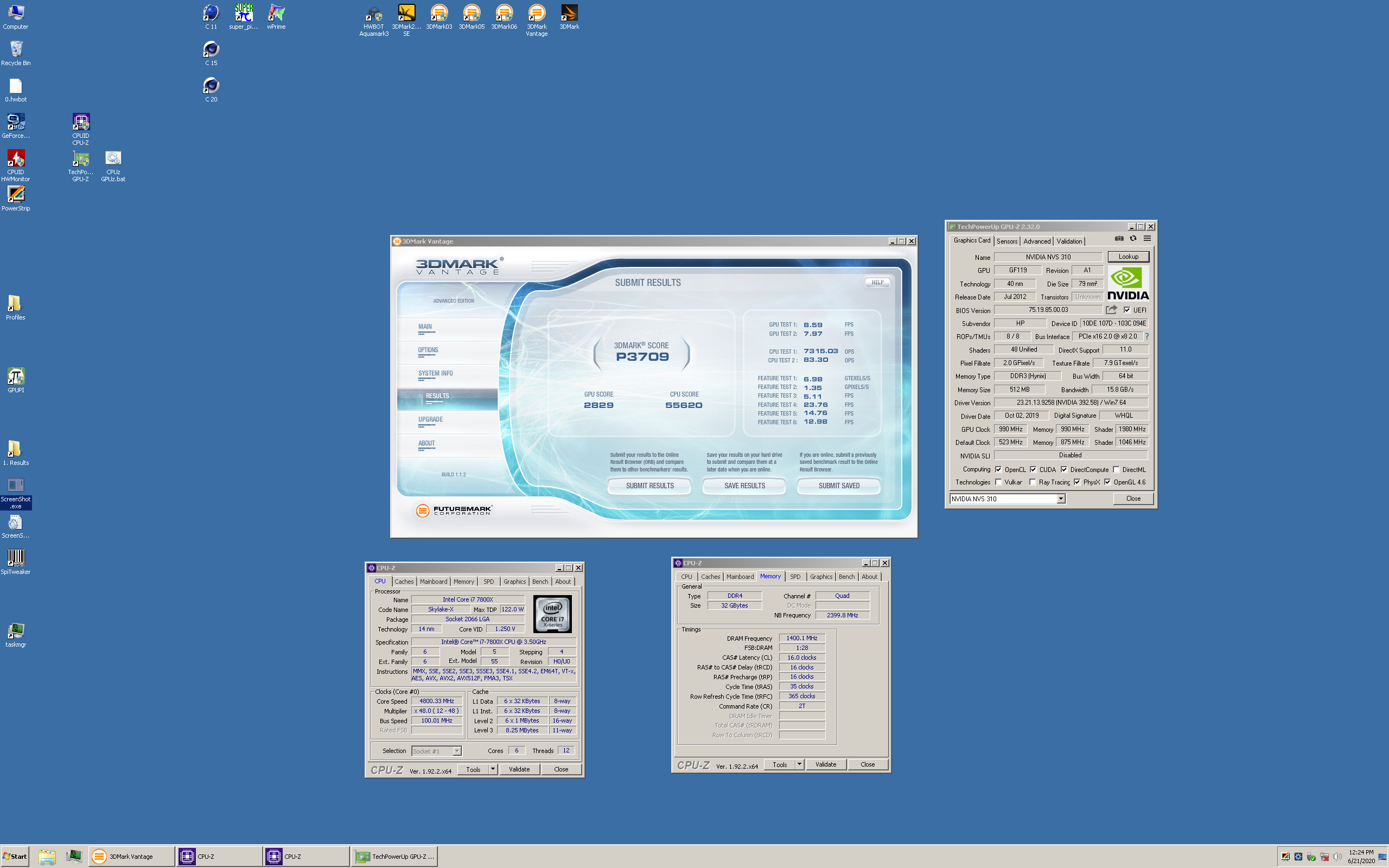
Task: Open the C 11 Cinebench shortcut
Action: 211,17
